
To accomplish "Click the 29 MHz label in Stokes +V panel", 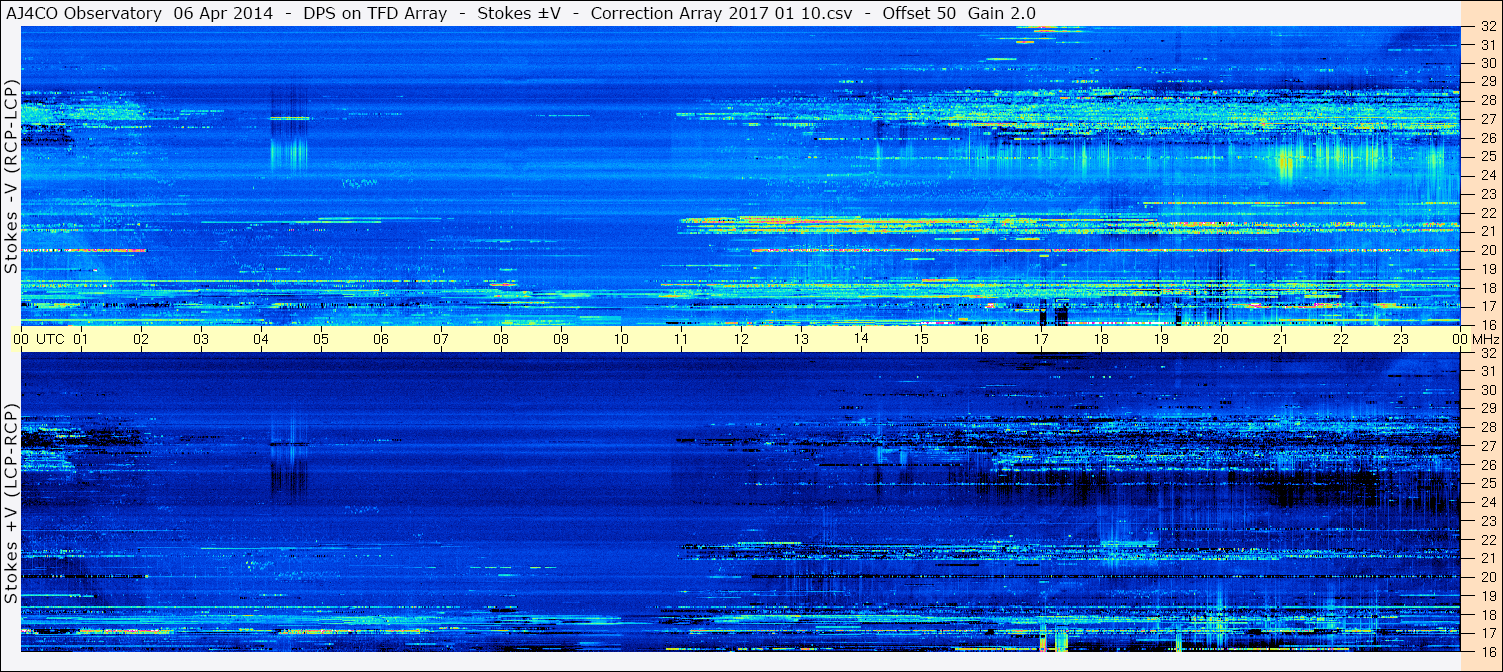I will tap(1487, 409).
